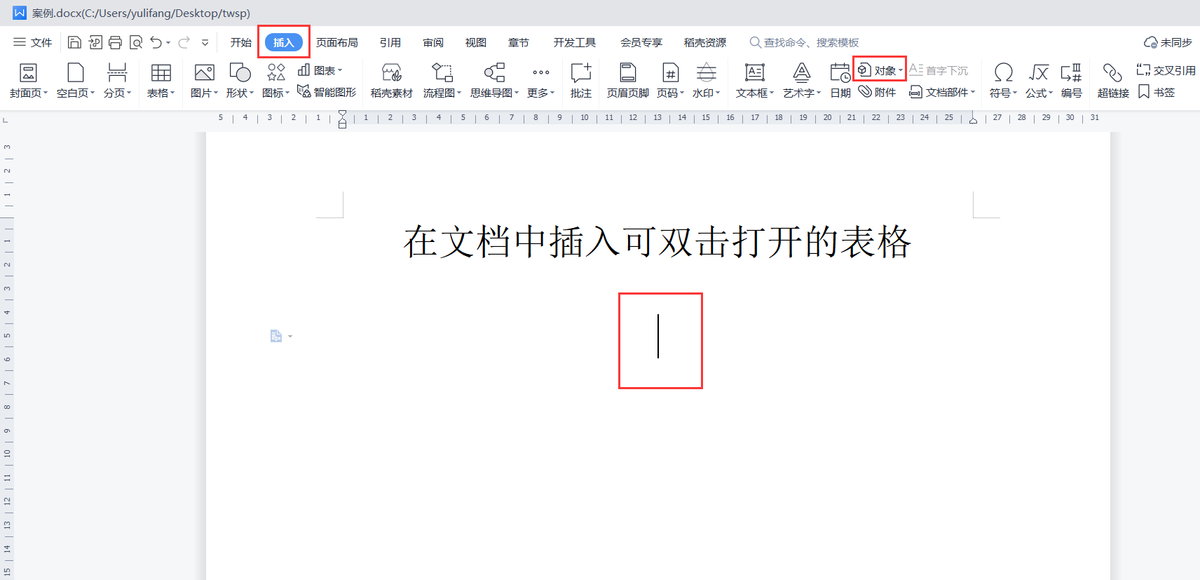Click the first-line indent marker on the ruler

(x=343, y=112)
